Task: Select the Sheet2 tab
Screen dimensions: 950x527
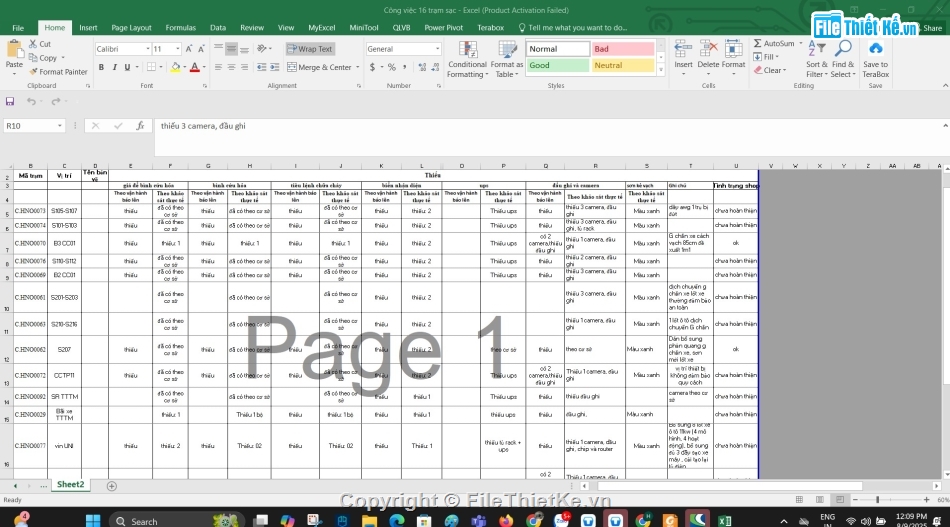Action: coord(70,485)
